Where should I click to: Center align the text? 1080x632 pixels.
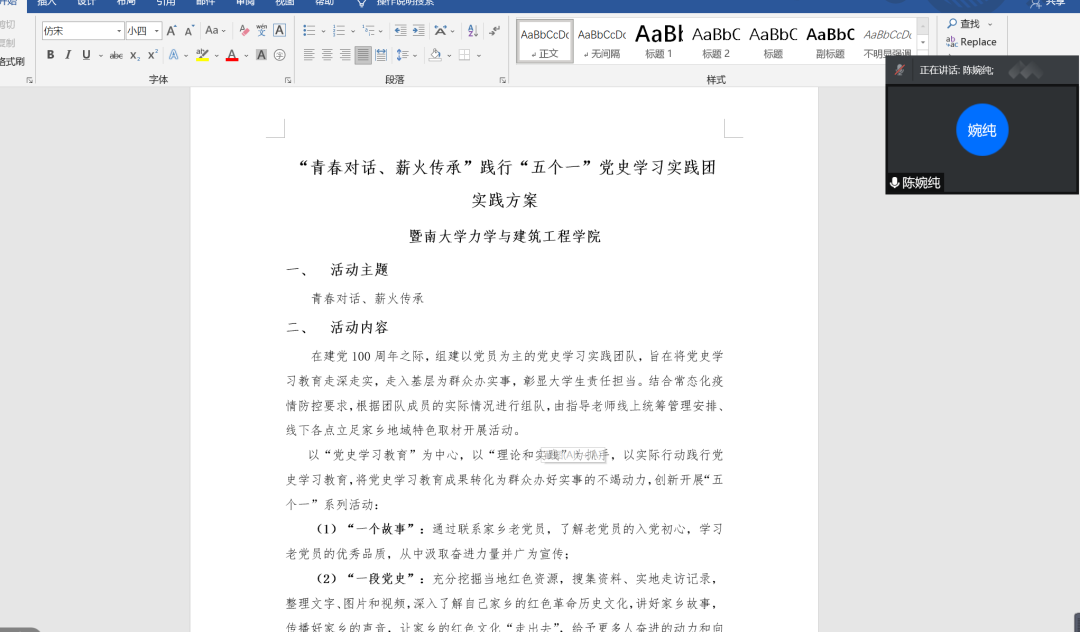(327, 54)
